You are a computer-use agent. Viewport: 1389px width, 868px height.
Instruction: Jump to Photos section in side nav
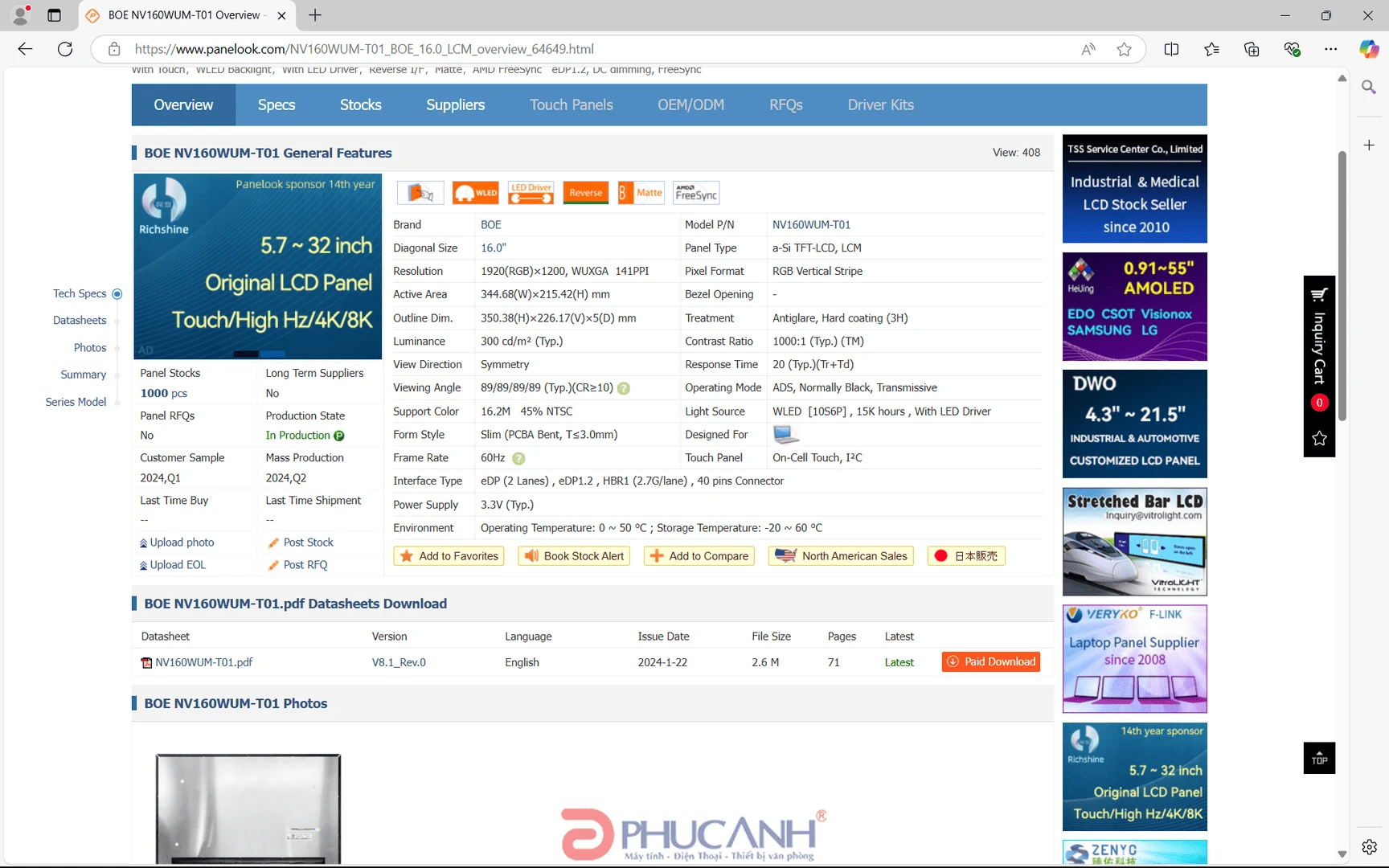coord(90,348)
